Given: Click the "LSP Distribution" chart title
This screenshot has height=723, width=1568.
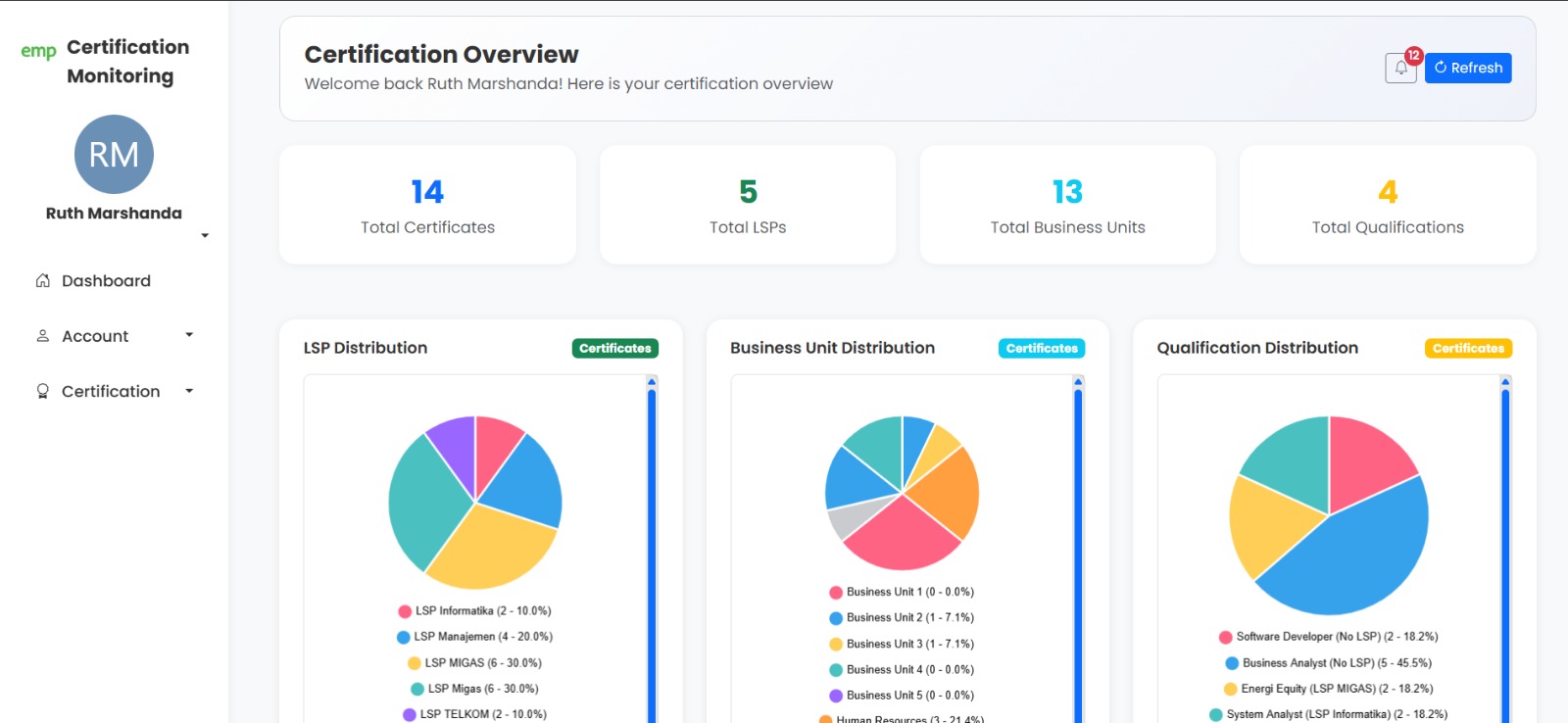Looking at the screenshot, I should point(366,348).
